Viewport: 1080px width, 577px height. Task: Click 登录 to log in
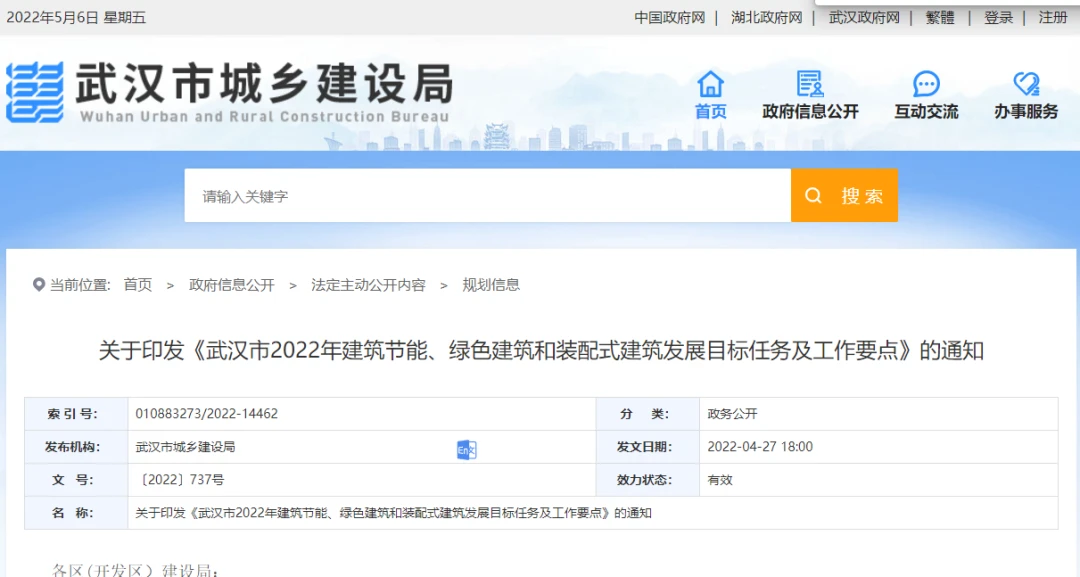point(998,18)
